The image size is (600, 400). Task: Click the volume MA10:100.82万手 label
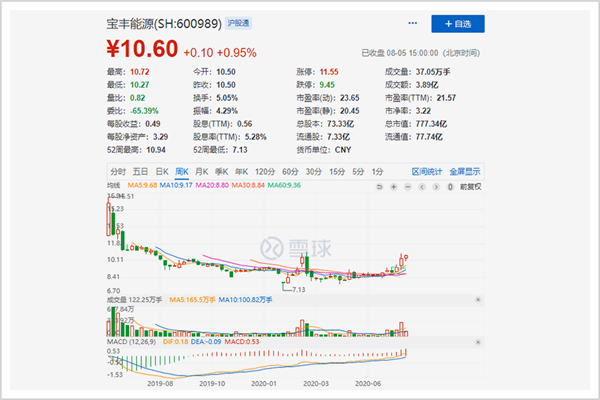pyautogui.click(x=245, y=300)
